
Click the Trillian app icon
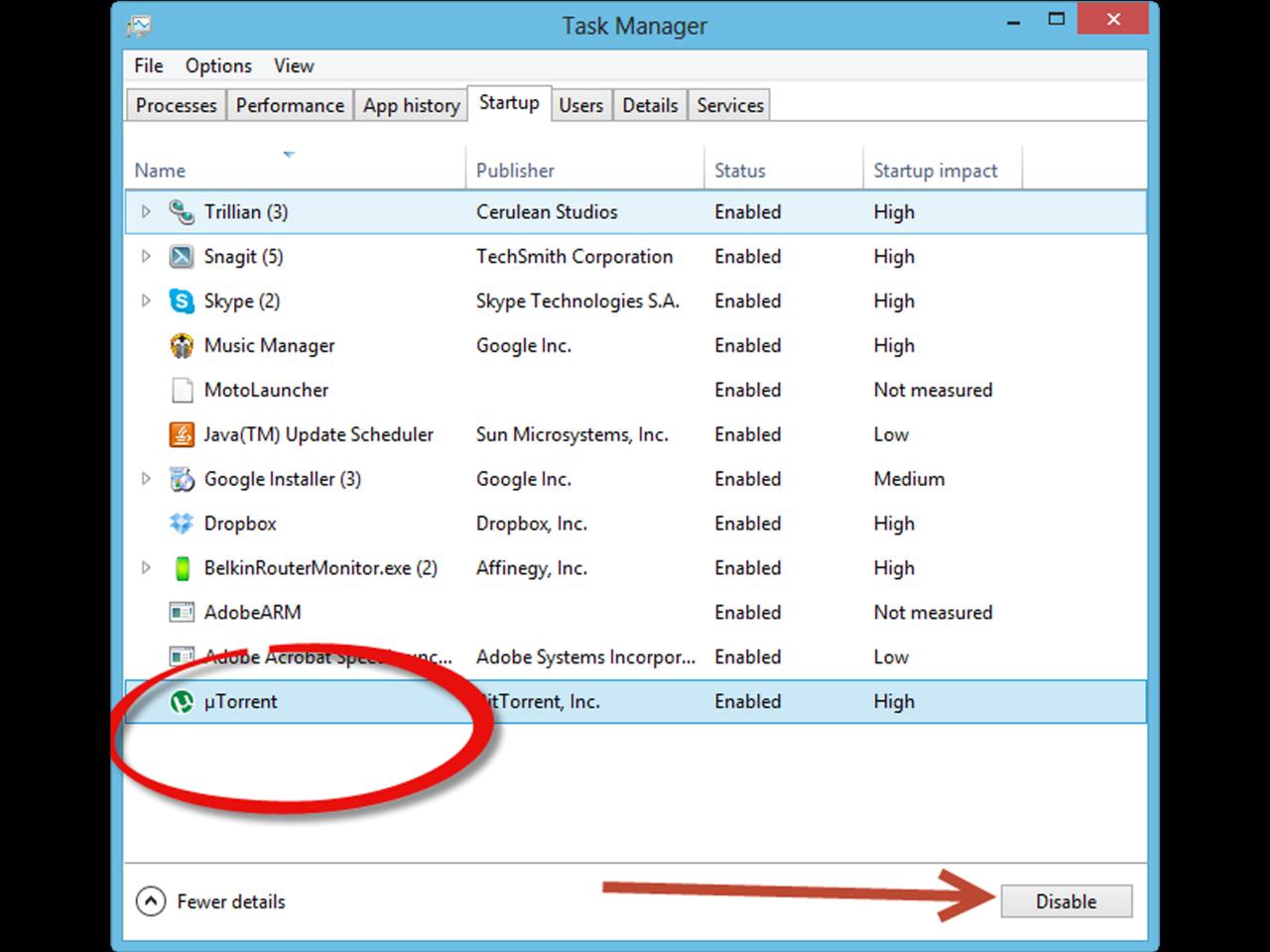[x=182, y=211]
